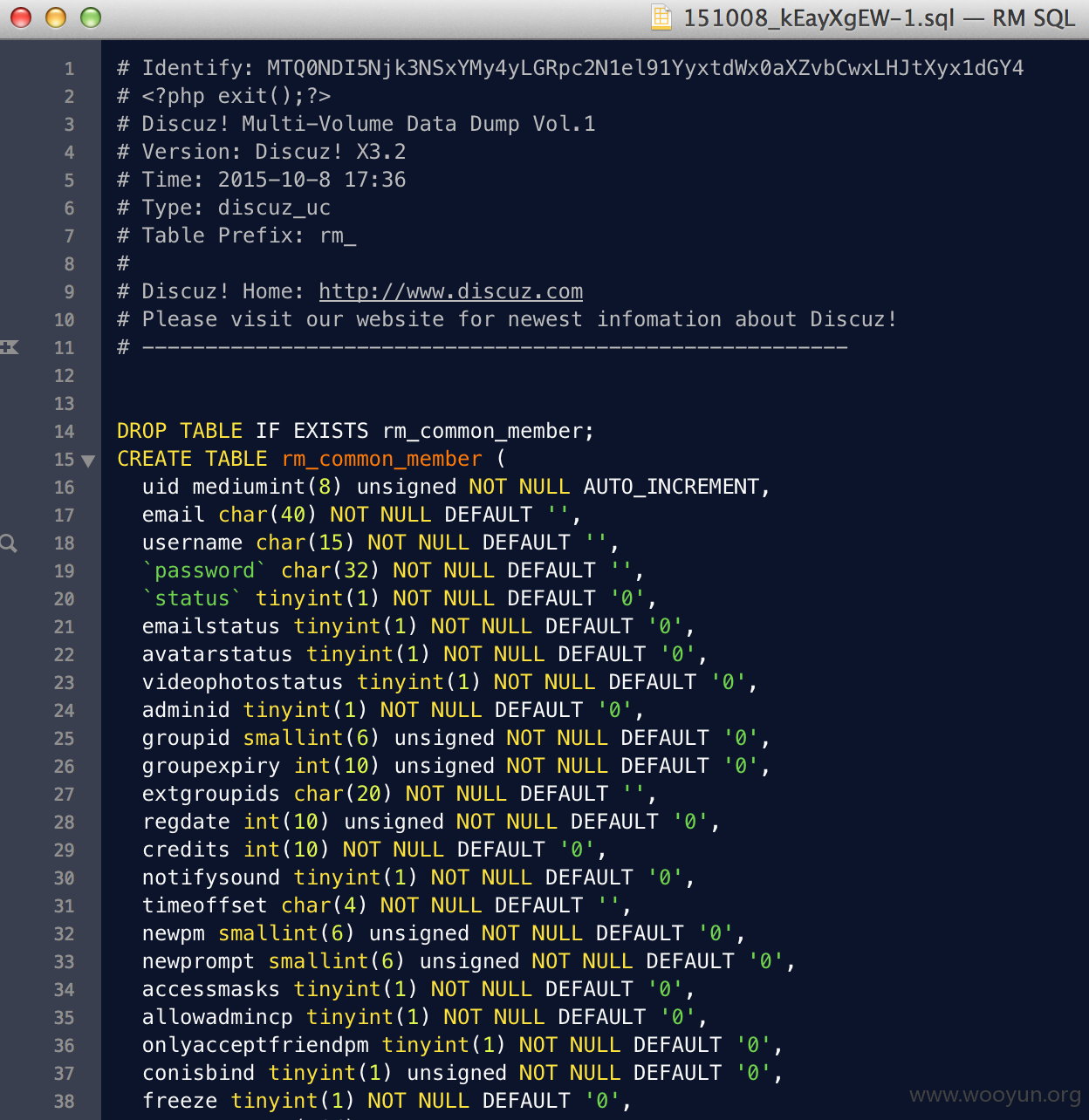The width and height of the screenshot is (1089, 1120).
Task: Click the 'extgroupids' column name
Action: click(211, 794)
